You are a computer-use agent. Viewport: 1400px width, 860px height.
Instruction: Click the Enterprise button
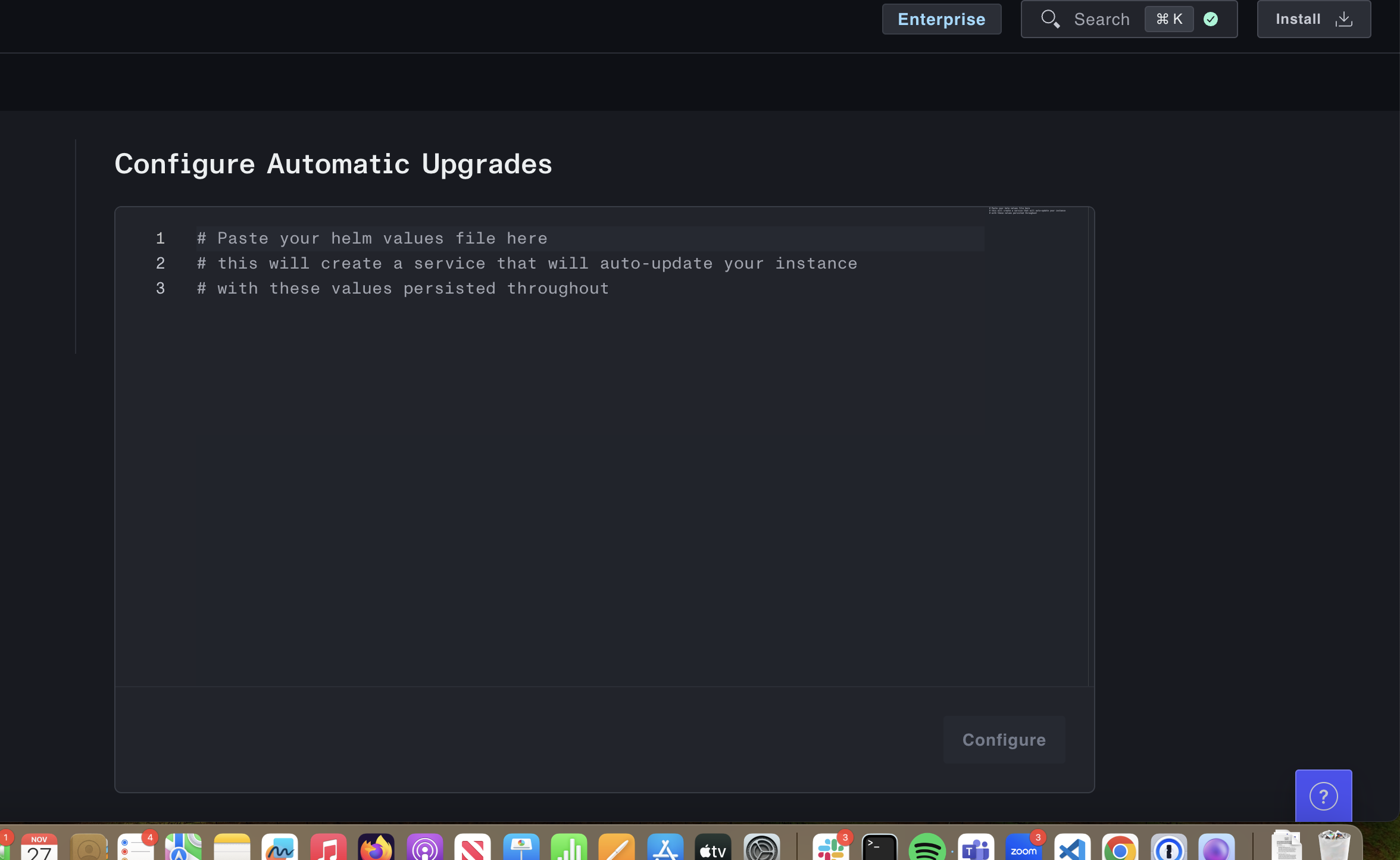[941, 20]
